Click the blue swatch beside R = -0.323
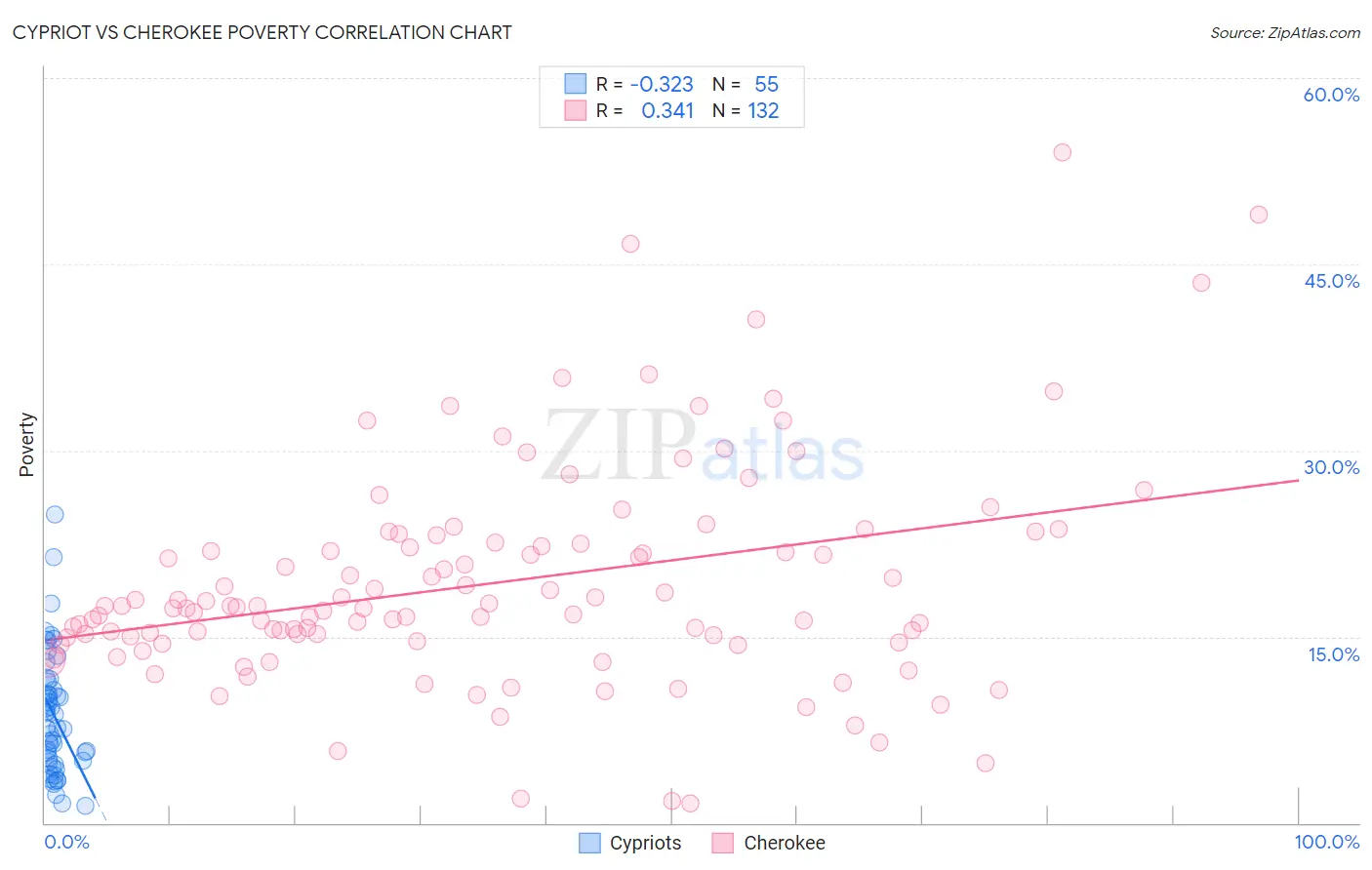The height and width of the screenshot is (870, 1372). (x=576, y=84)
